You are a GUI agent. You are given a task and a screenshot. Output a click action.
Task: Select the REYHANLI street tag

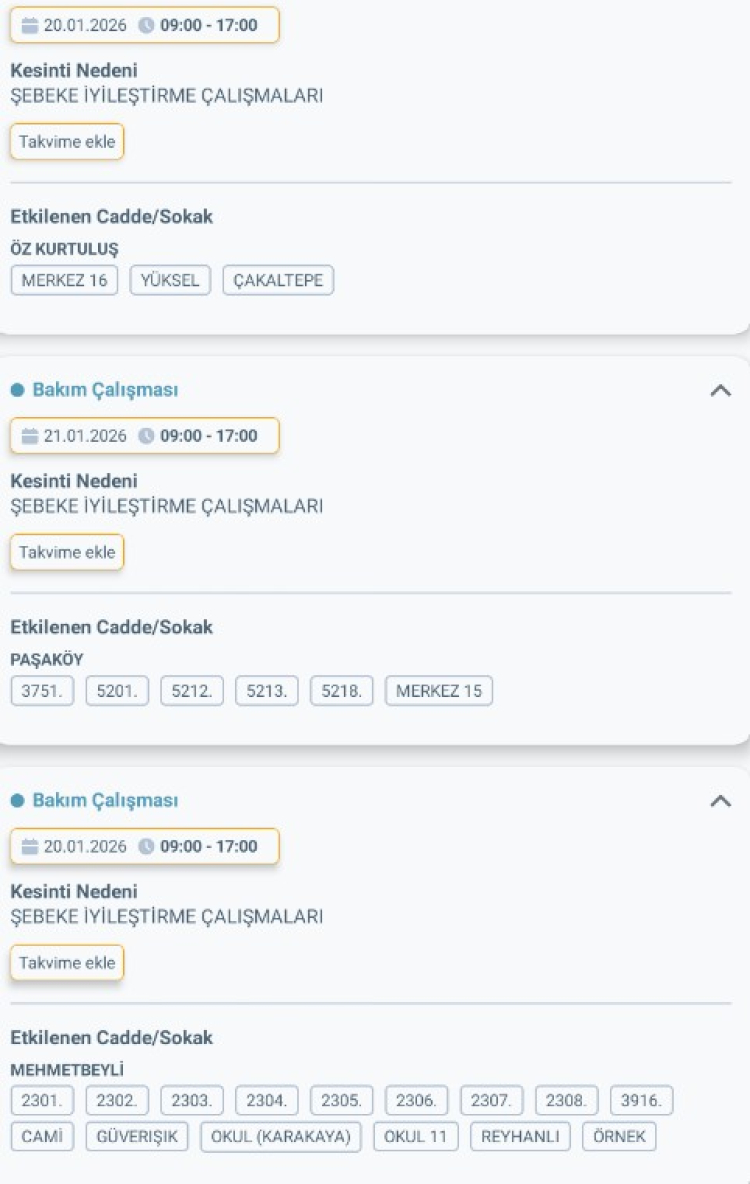tap(519, 1136)
